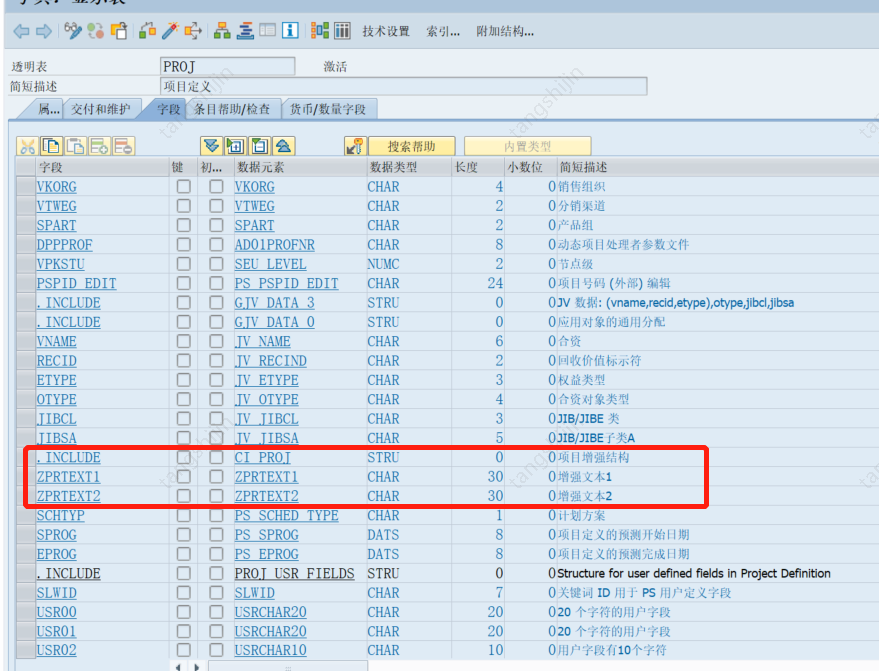Click the back navigation arrow
Image resolution: width=879 pixels, height=671 pixels.
[22, 29]
